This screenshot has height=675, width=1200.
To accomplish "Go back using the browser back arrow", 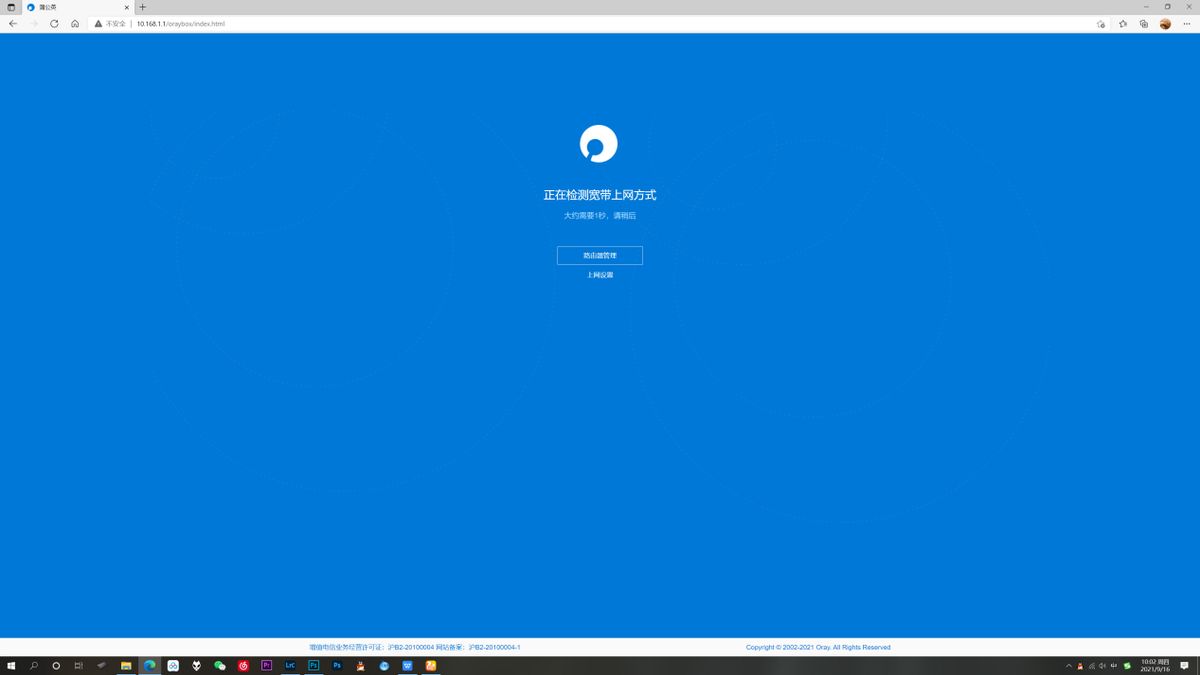I will [x=13, y=23].
